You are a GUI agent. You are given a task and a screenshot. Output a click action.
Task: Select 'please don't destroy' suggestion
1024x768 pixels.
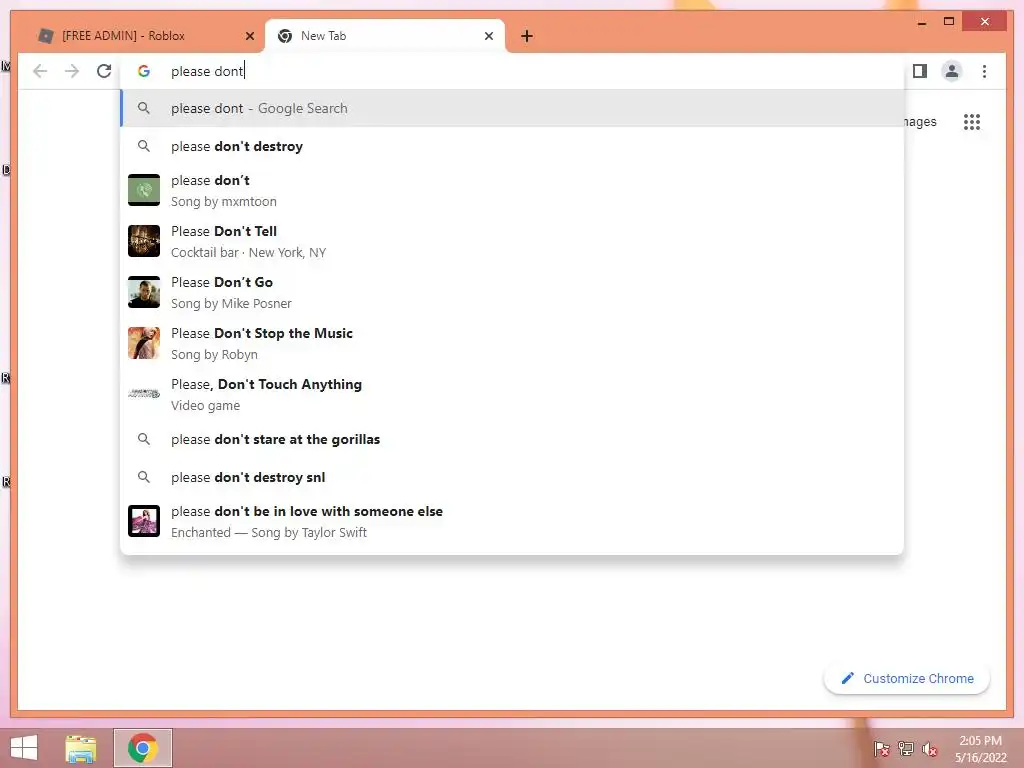513,146
